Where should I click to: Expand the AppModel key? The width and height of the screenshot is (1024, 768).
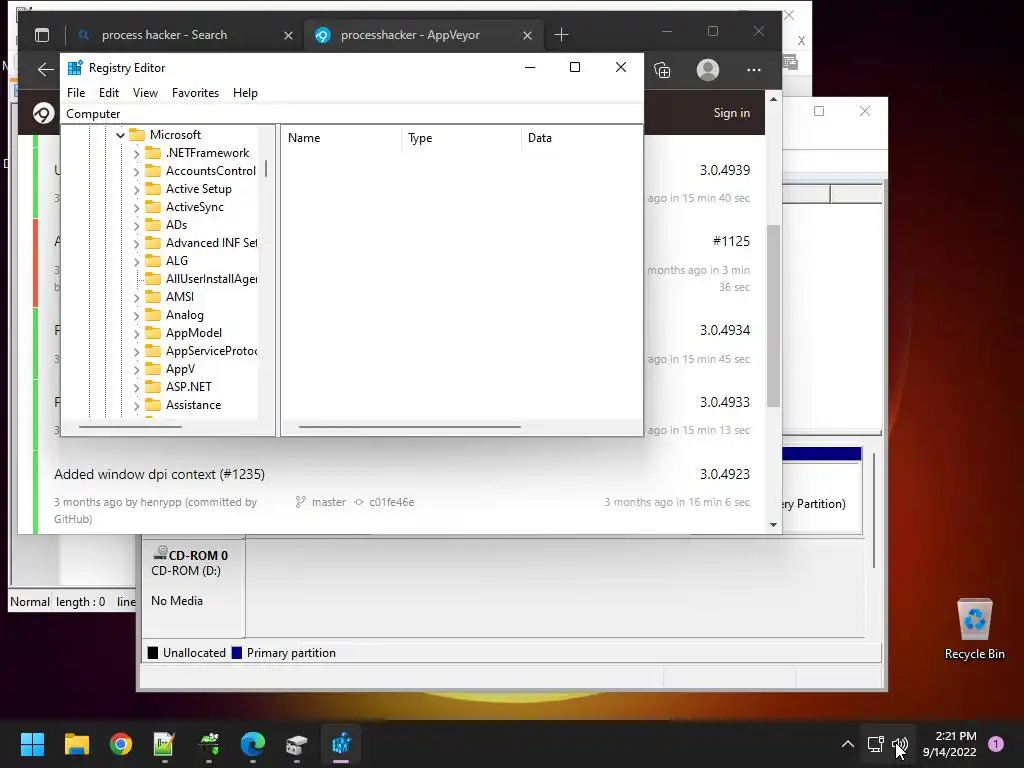(x=136, y=334)
